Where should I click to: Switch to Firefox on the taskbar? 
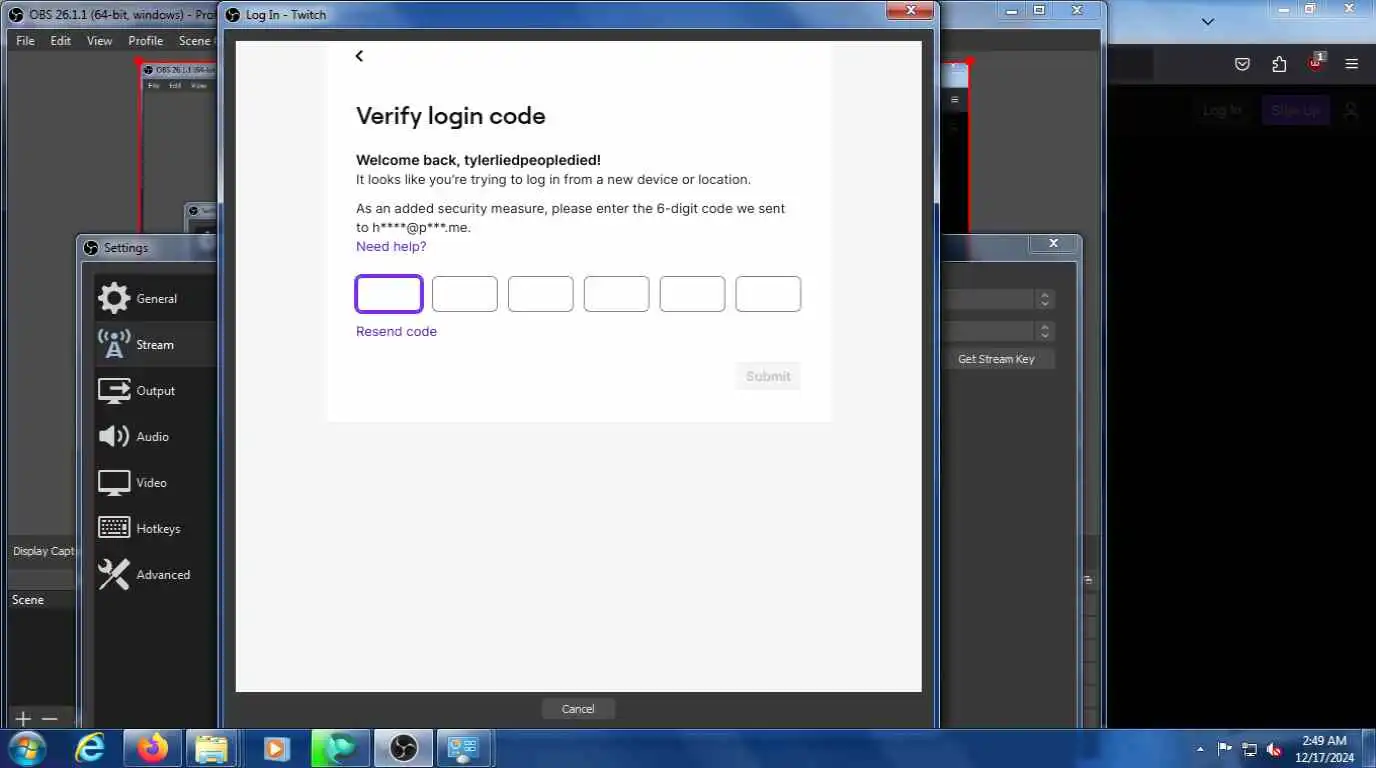pos(152,748)
